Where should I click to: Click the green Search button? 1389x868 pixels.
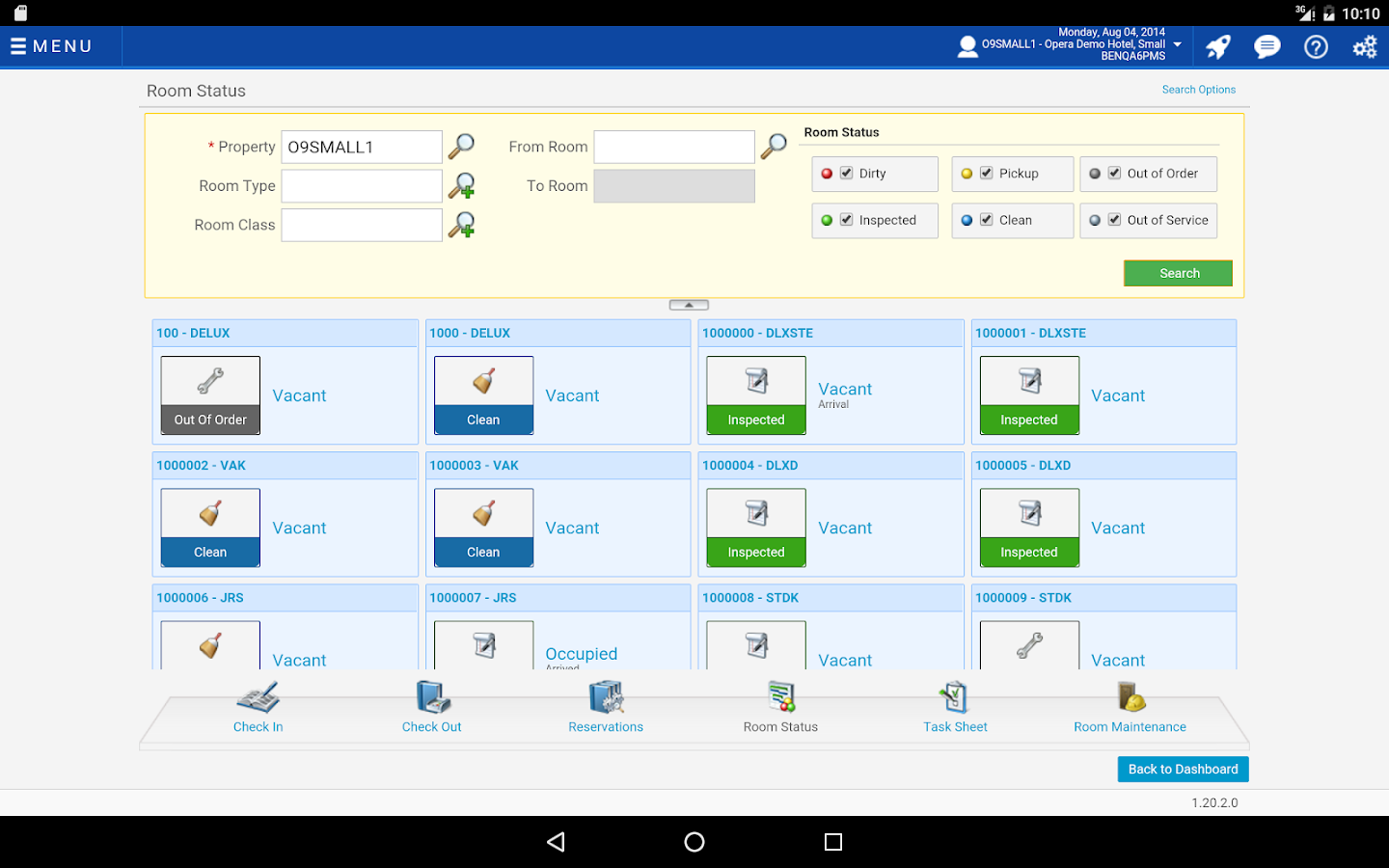point(1178,273)
